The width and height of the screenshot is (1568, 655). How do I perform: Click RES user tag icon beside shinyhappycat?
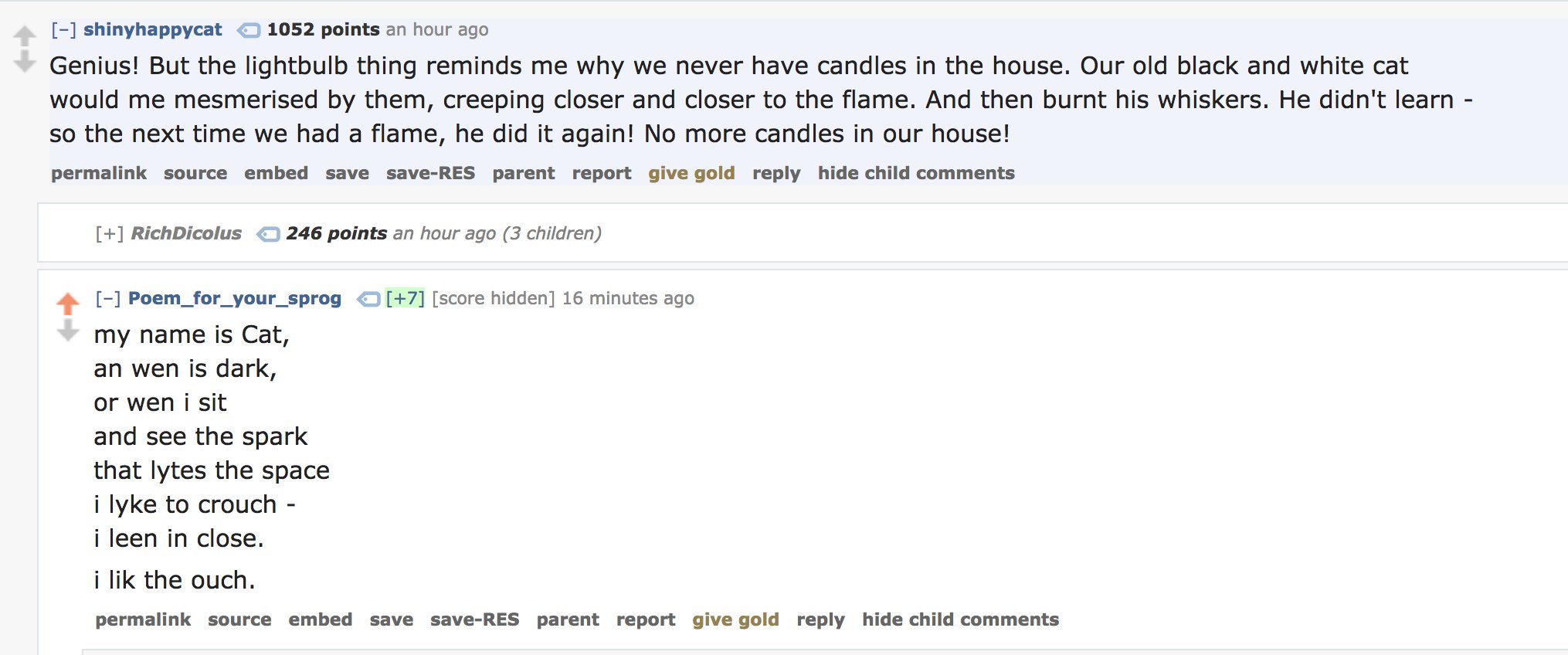pos(248,30)
